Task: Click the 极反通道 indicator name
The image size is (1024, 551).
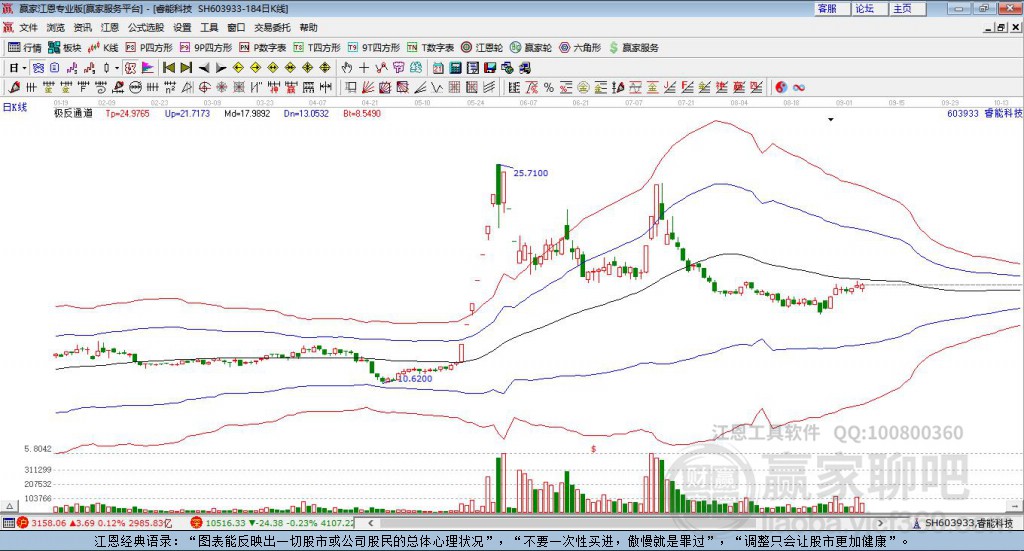Action: [x=73, y=114]
